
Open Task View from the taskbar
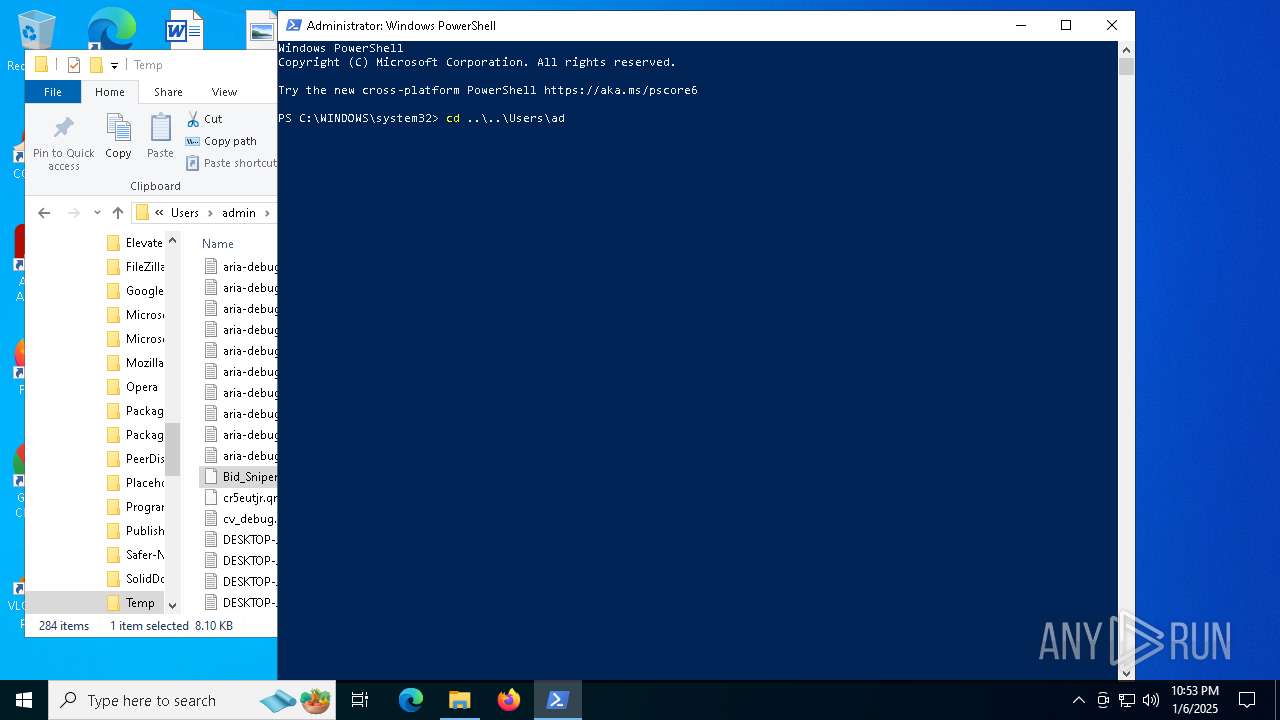[x=360, y=700]
